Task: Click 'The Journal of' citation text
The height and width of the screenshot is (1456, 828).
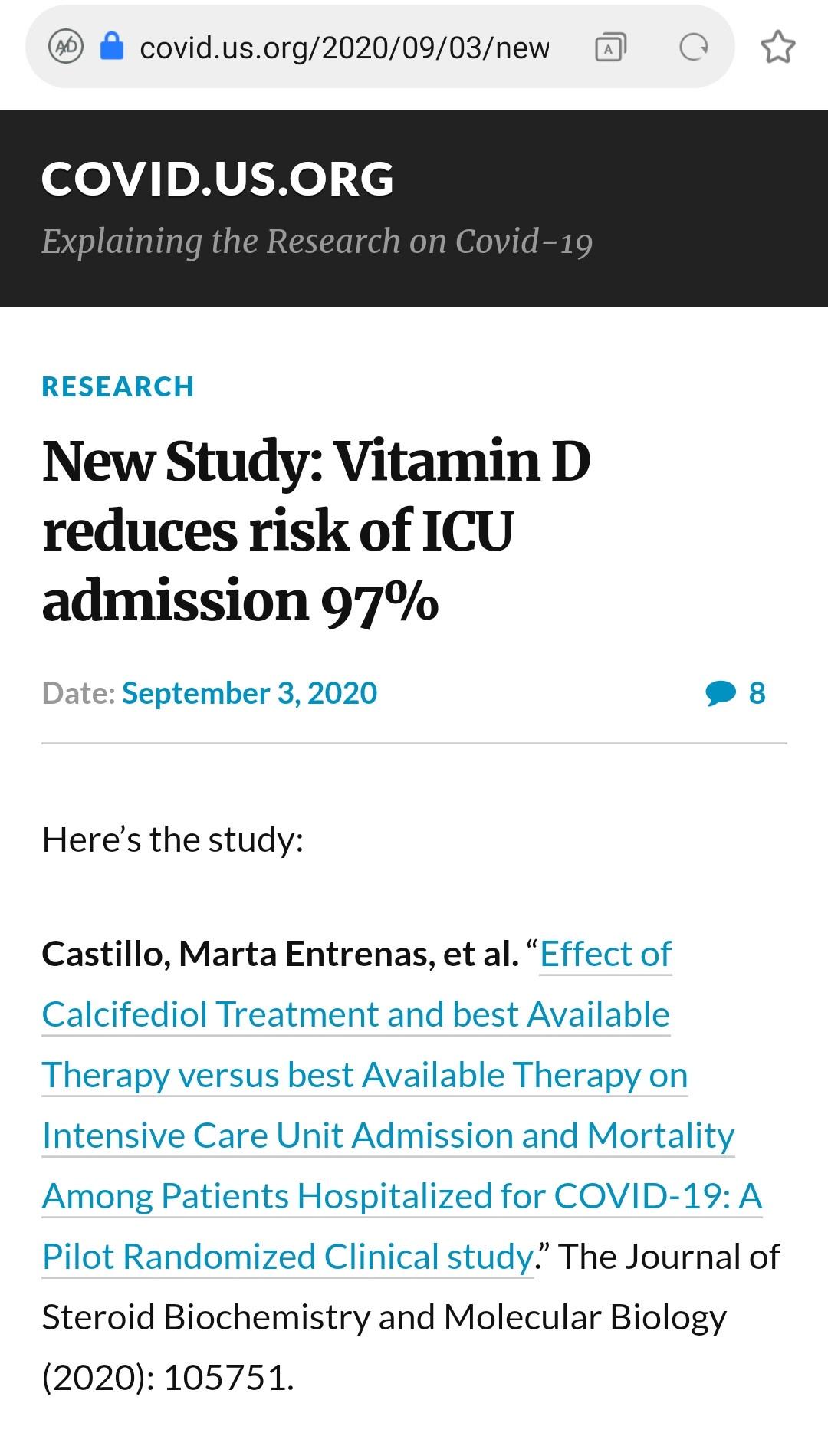Action: (669, 1257)
